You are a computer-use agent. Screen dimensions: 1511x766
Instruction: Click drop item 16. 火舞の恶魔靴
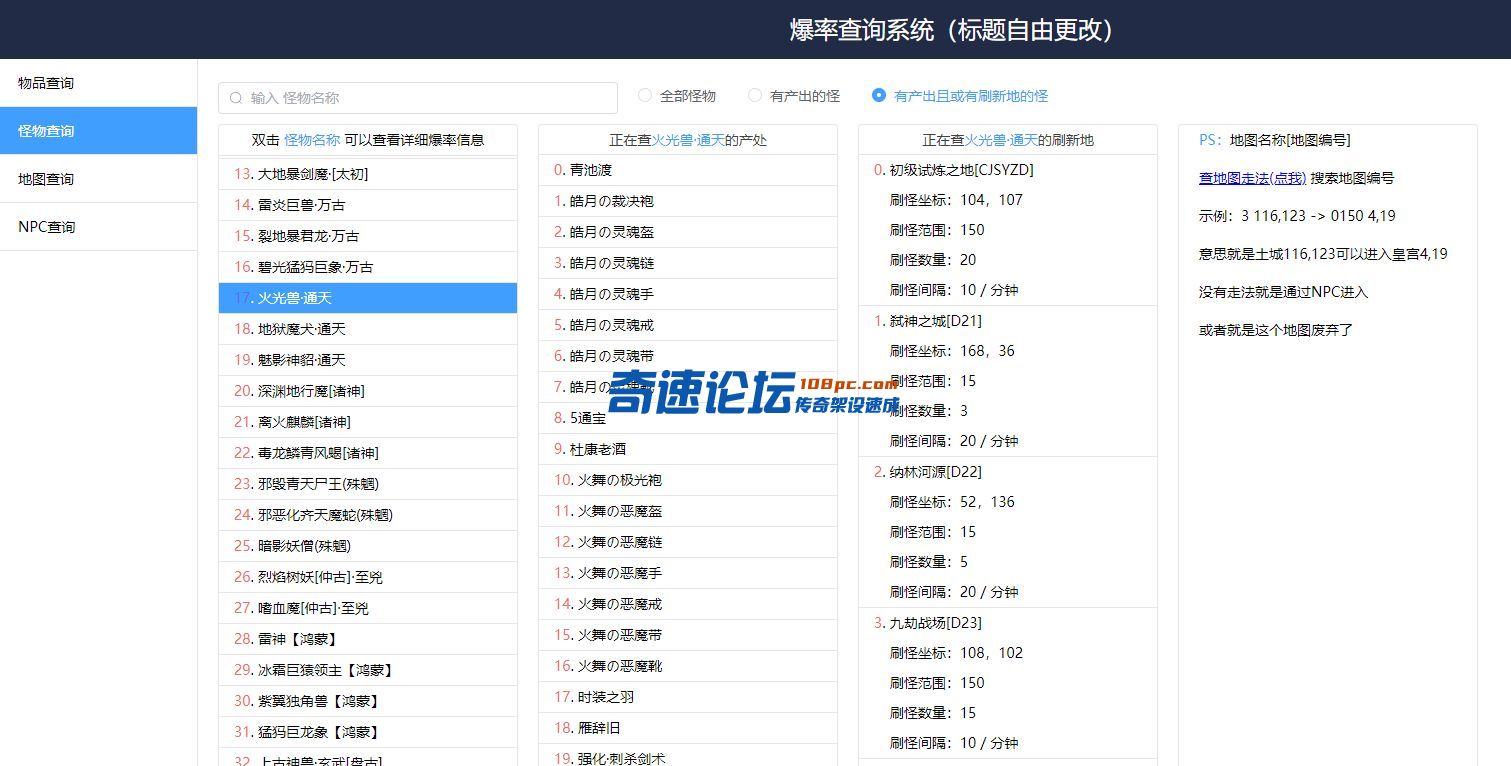(x=688, y=666)
